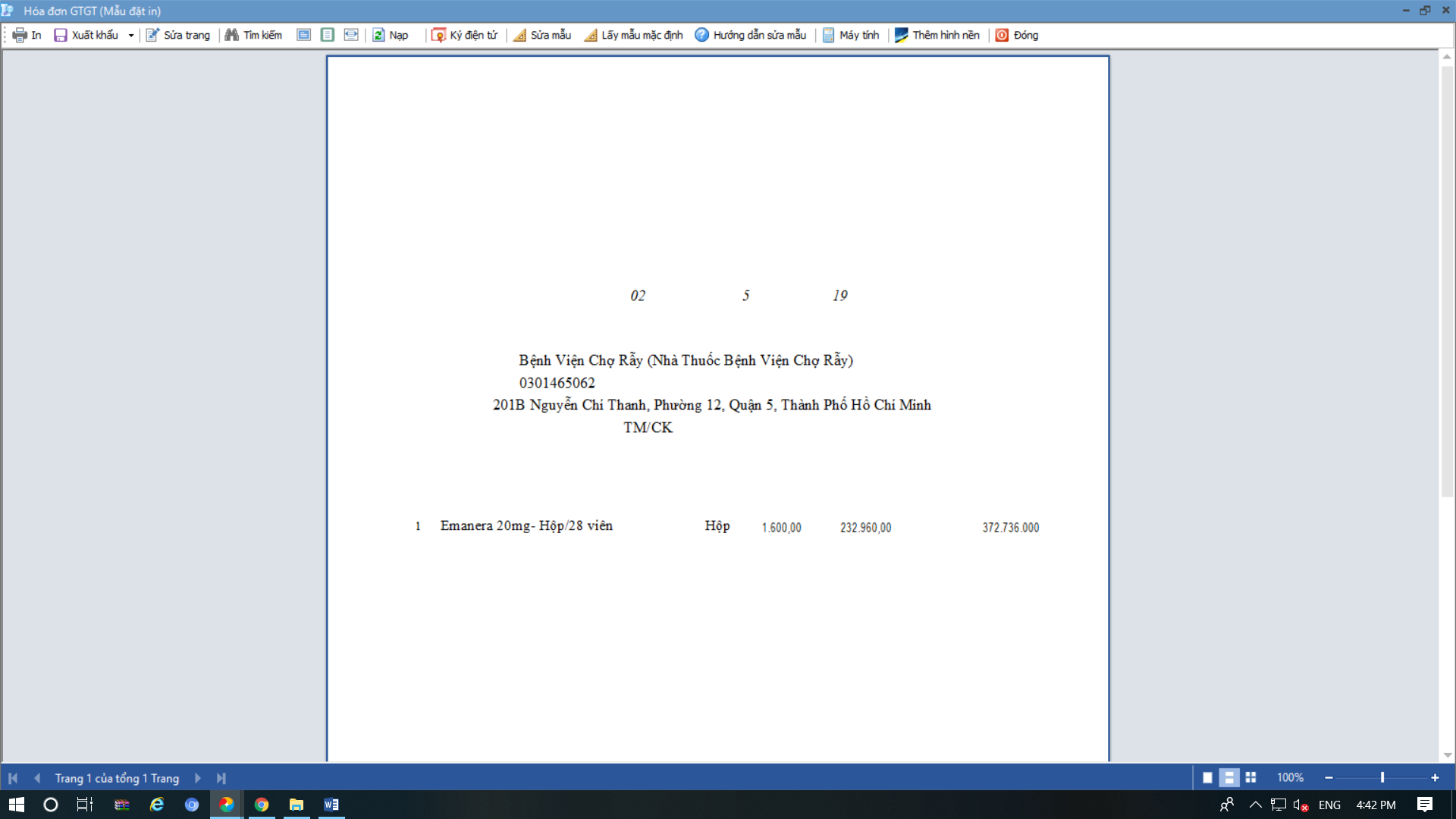Click the zoom slider handle

pos(1382,777)
